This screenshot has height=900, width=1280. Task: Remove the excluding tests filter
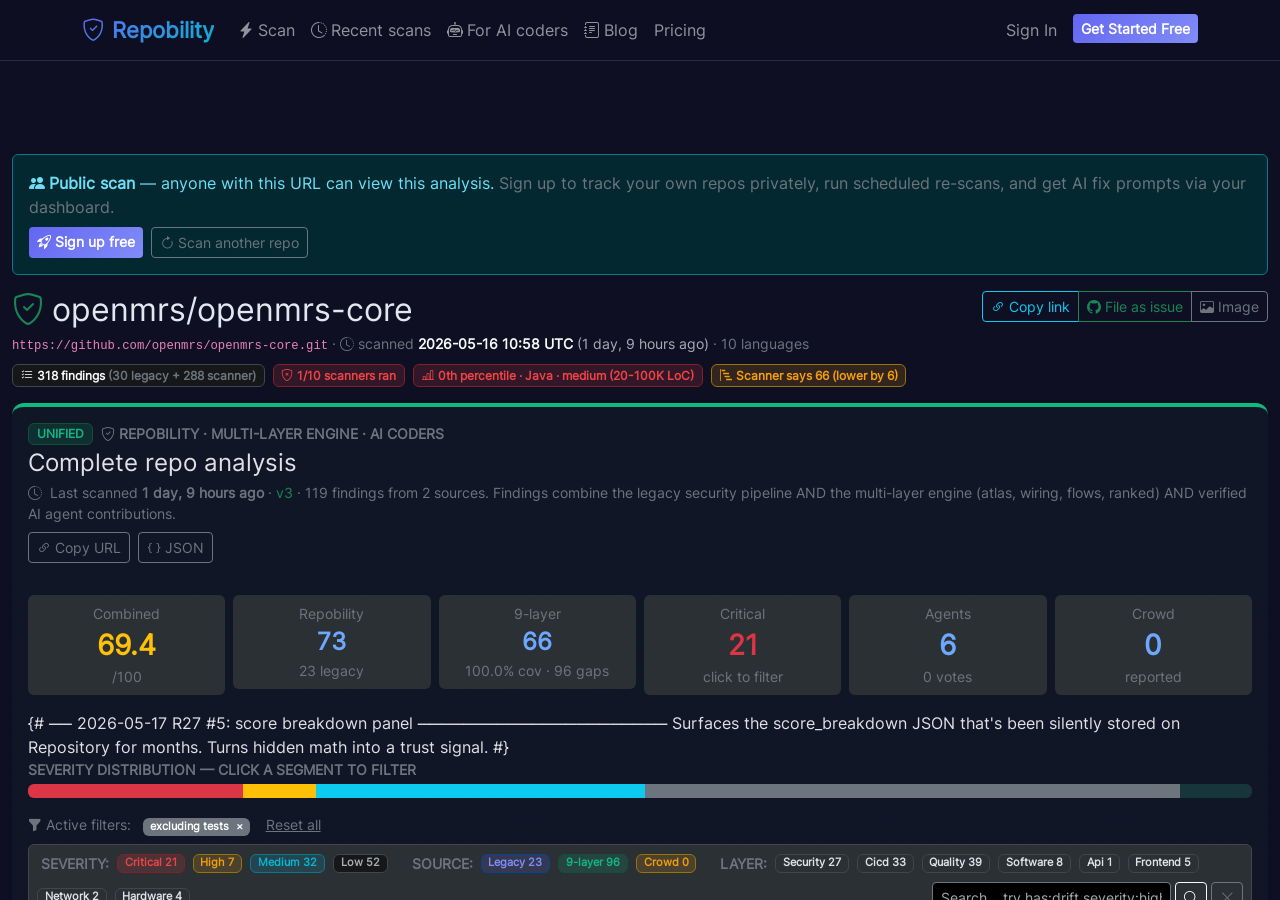(x=240, y=827)
